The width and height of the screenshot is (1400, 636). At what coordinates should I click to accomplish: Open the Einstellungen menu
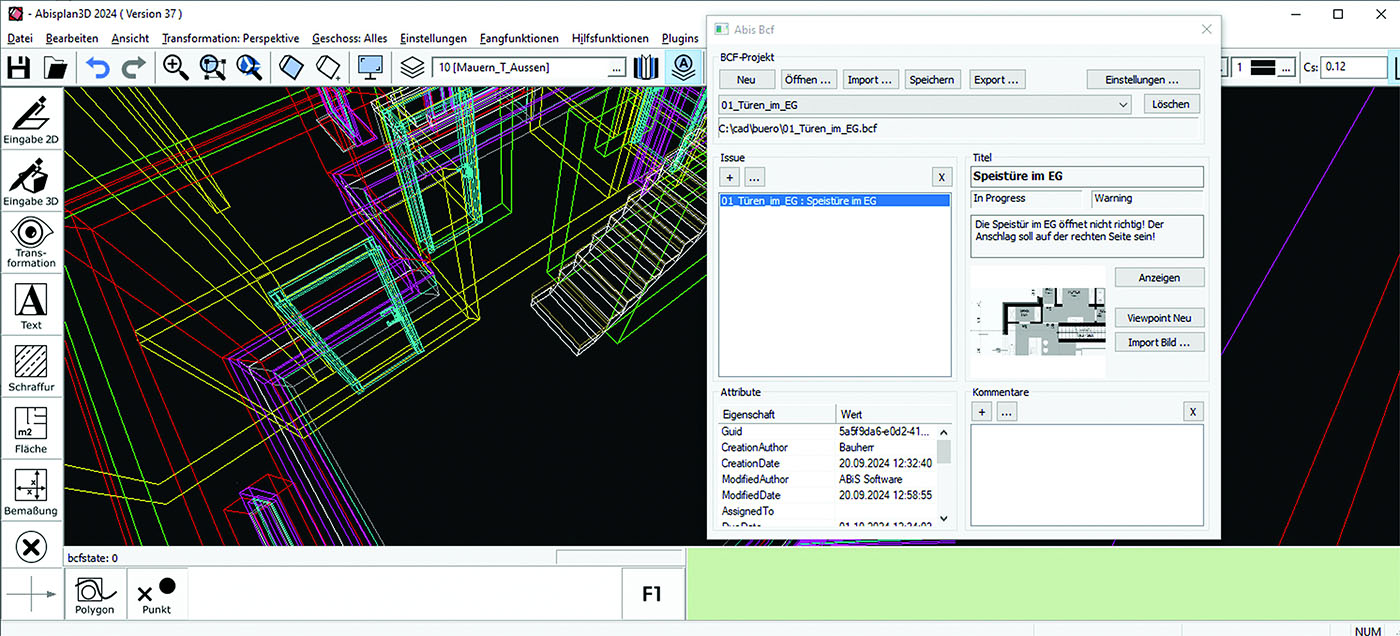click(433, 38)
